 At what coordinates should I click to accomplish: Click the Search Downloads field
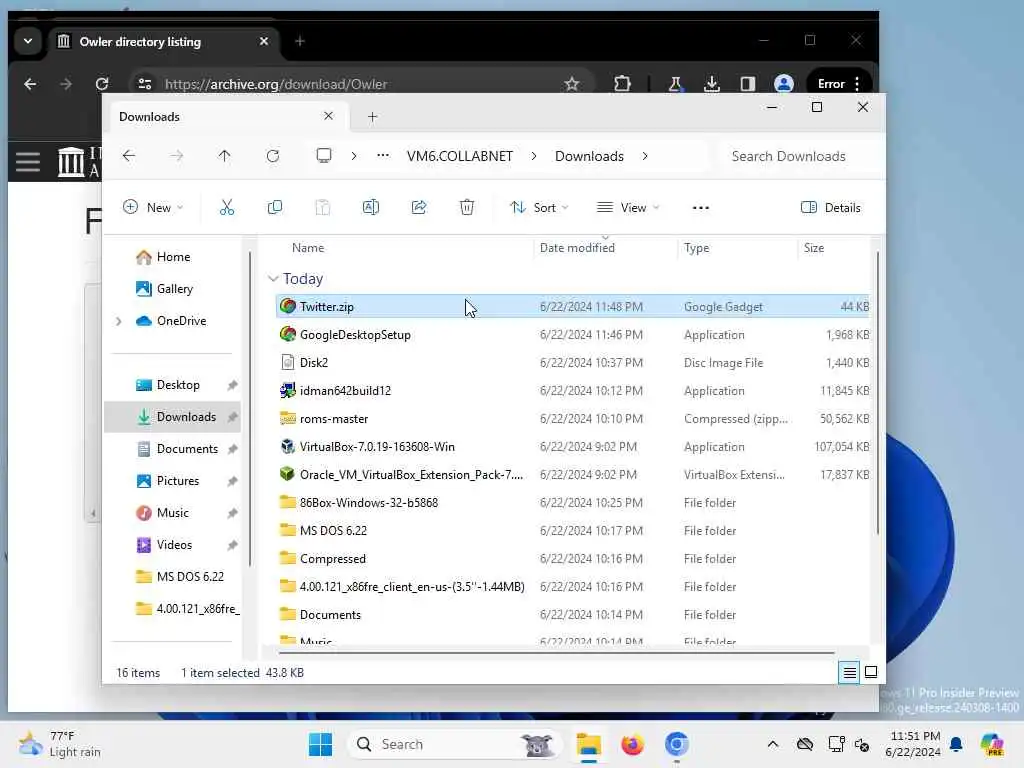tap(795, 156)
